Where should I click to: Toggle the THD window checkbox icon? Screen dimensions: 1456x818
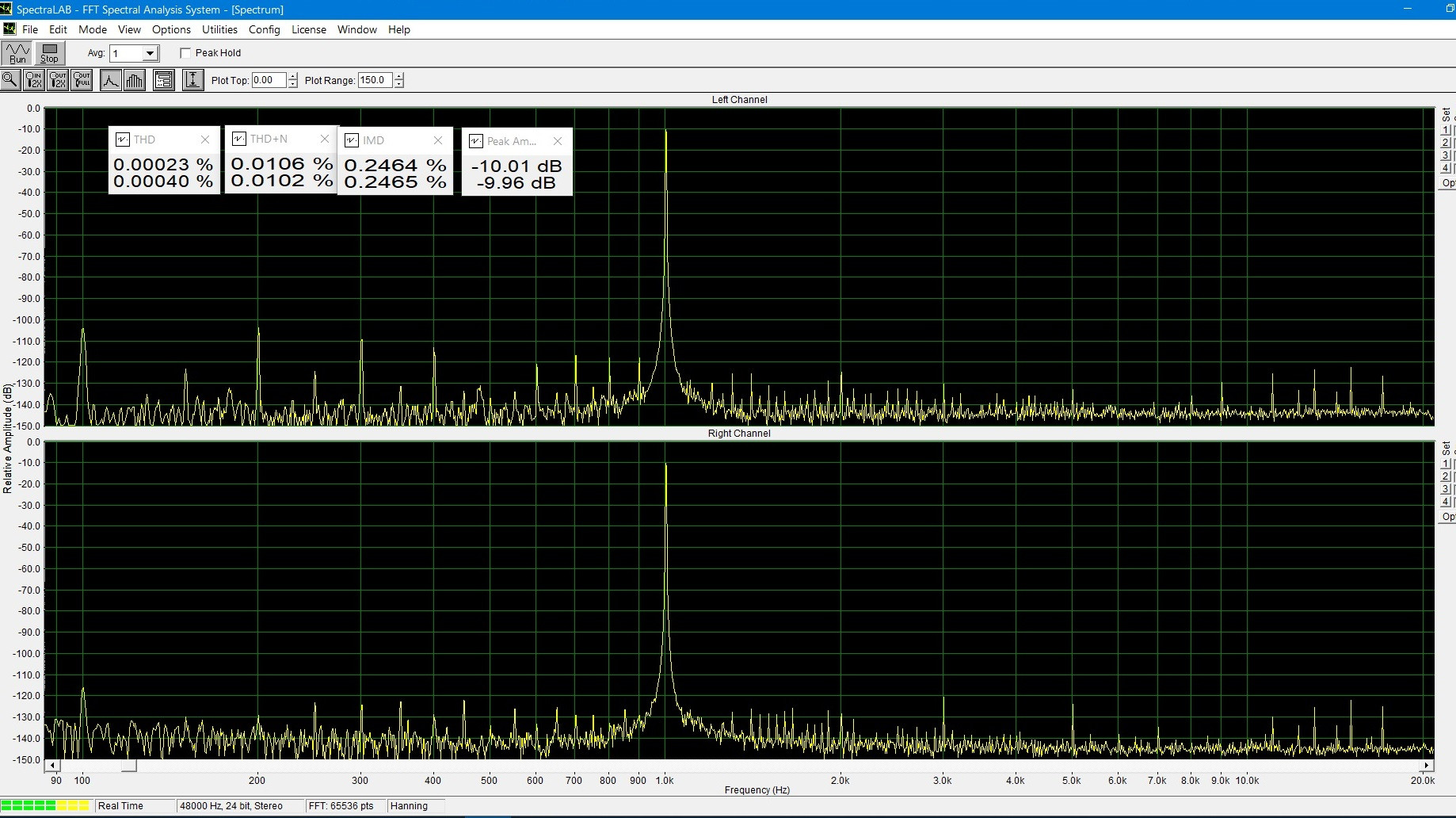[122, 140]
